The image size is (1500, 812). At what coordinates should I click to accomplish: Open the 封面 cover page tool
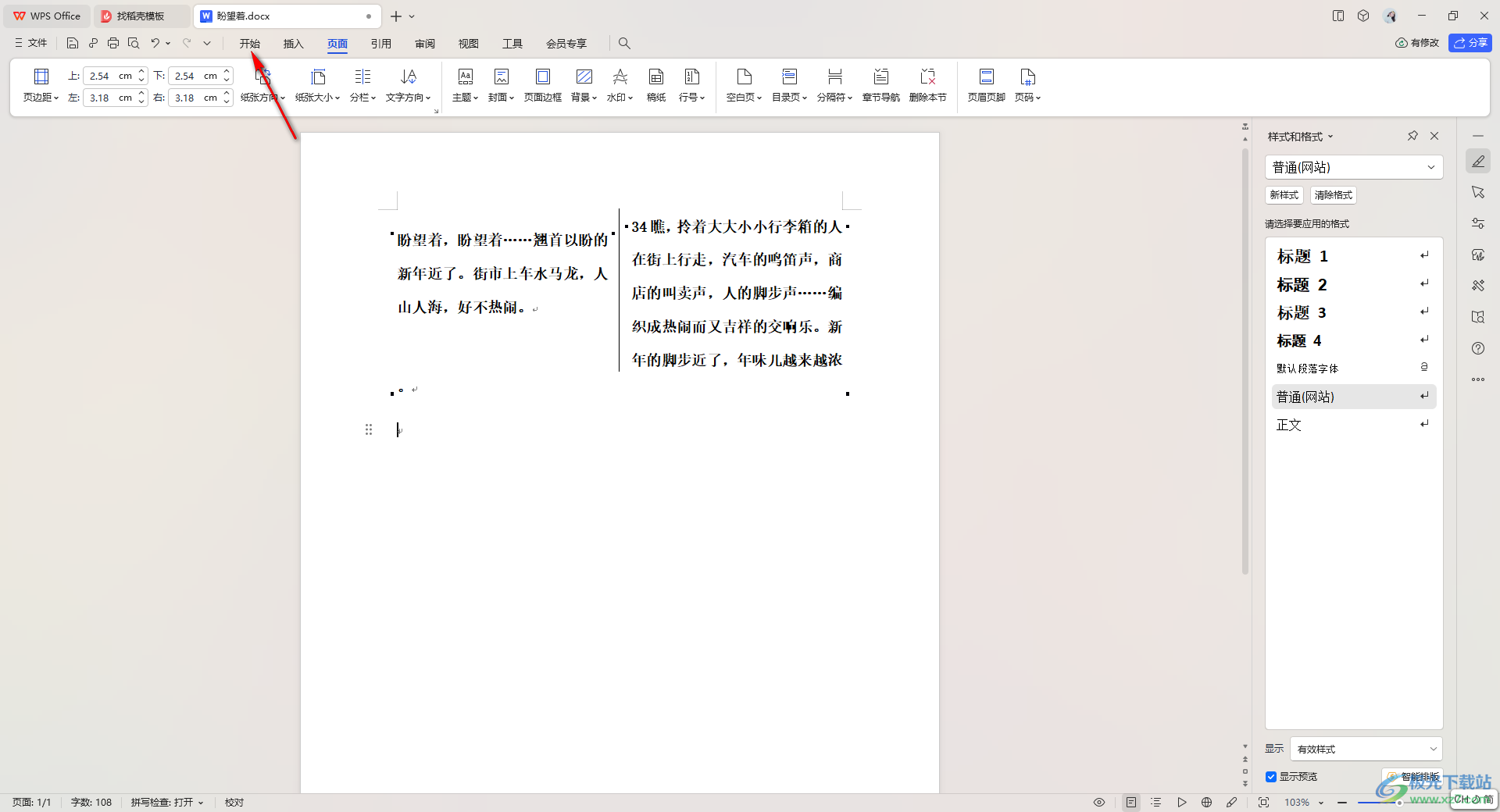(x=501, y=85)
